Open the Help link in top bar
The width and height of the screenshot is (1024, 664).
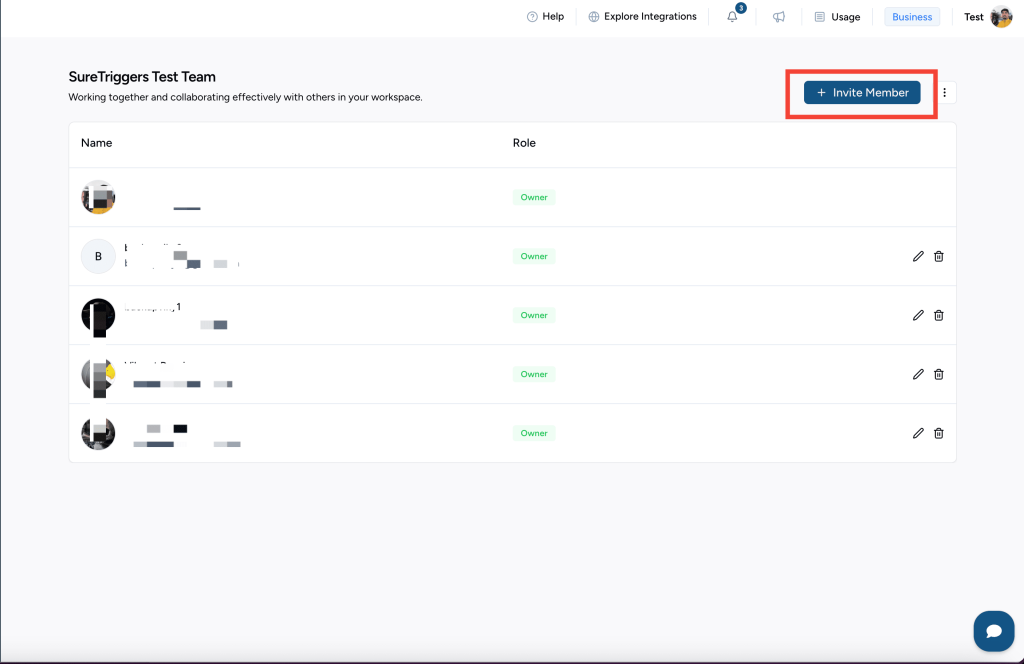coord(545,17)
